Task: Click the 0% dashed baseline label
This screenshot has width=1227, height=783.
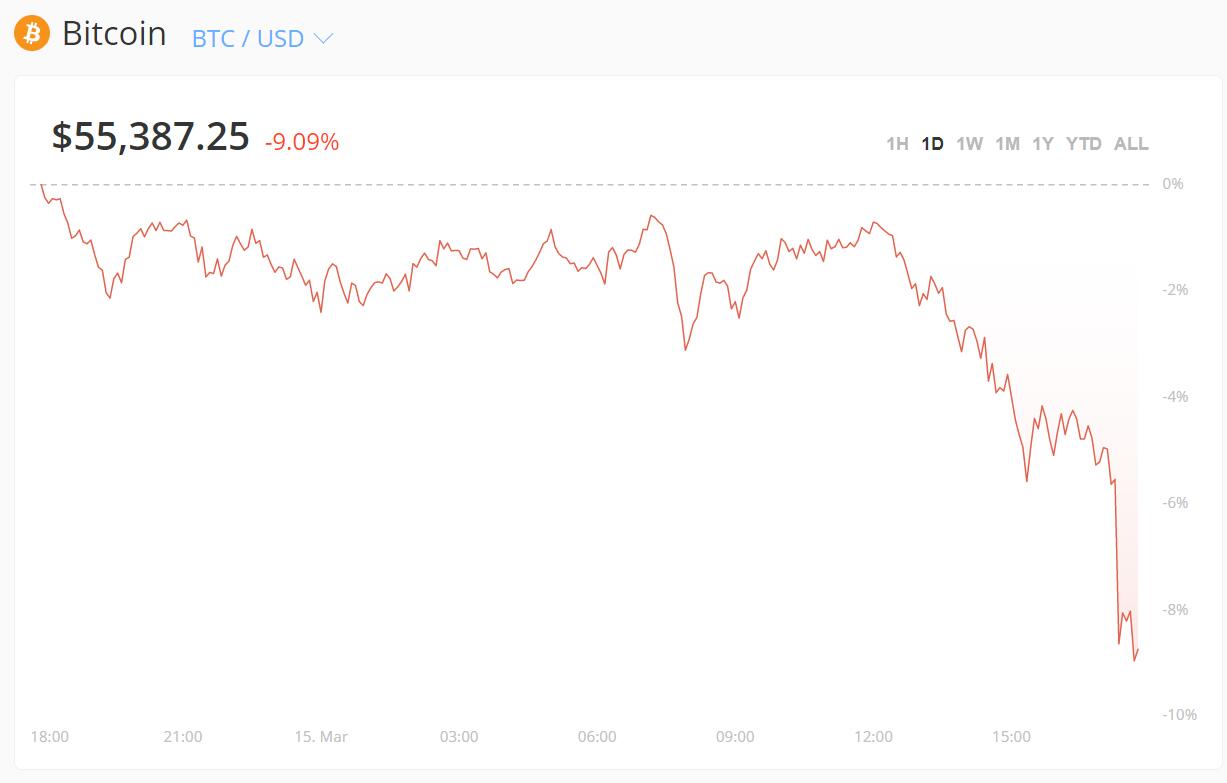Action: pyautogui.click(x=1173, y=184)
